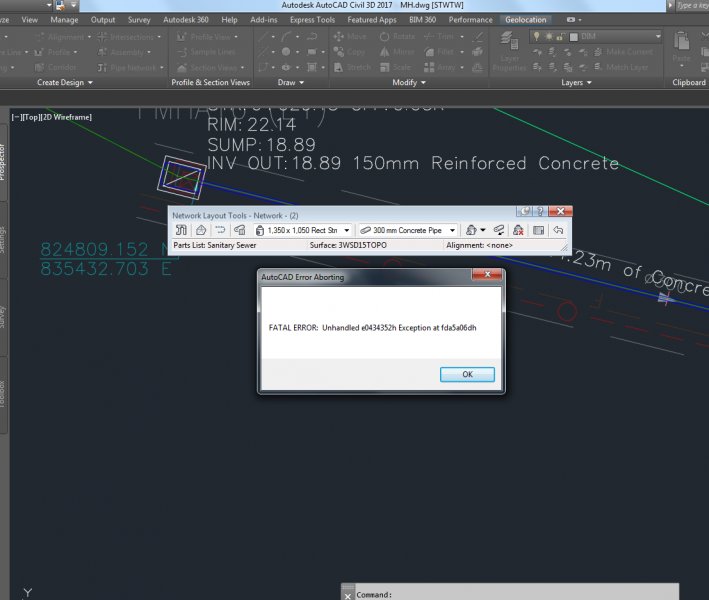Click the pin icon on Network Layout Tools toolbar

(x=525, y=211)
